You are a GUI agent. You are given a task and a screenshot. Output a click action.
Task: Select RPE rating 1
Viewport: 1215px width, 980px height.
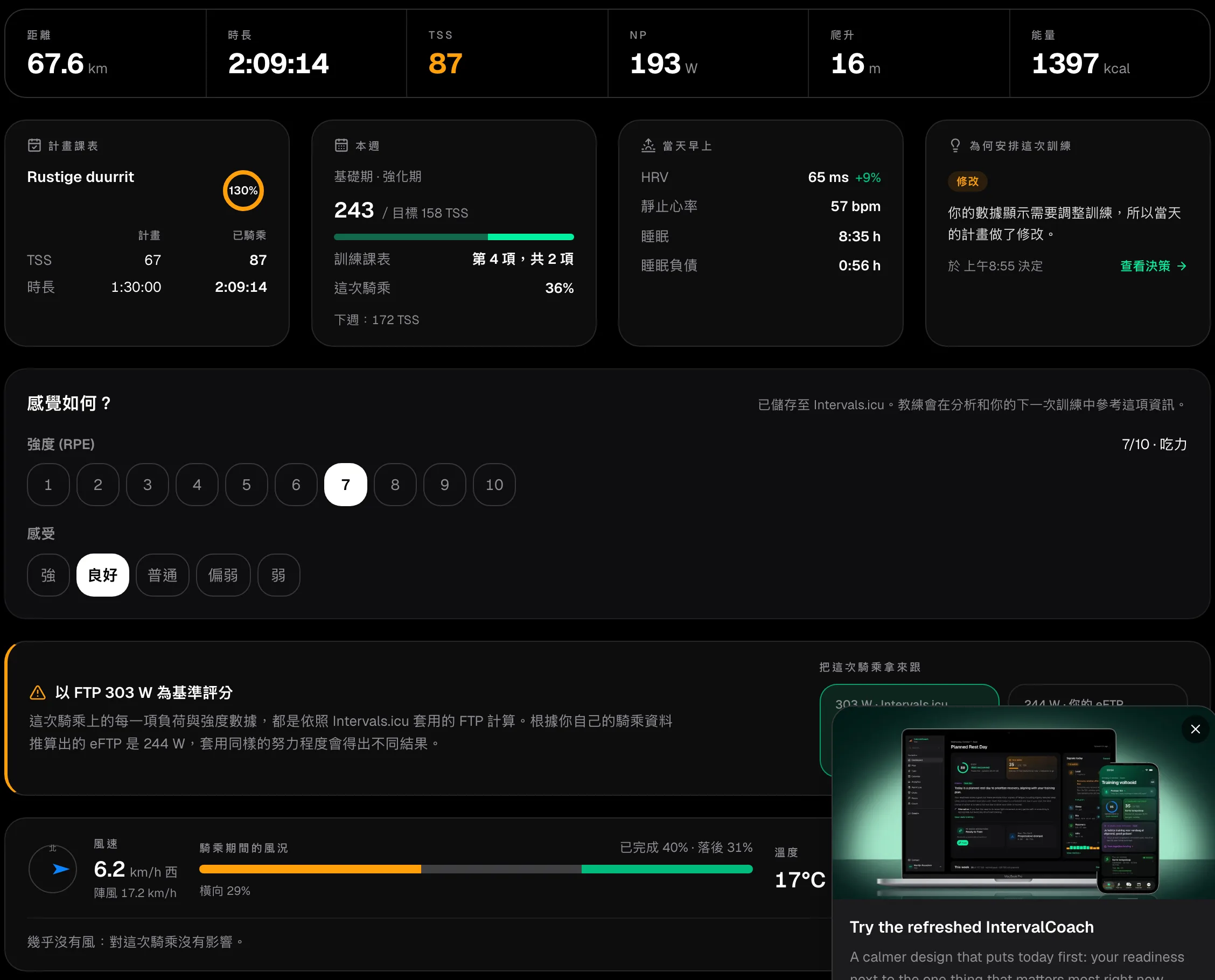click(48, 485)
